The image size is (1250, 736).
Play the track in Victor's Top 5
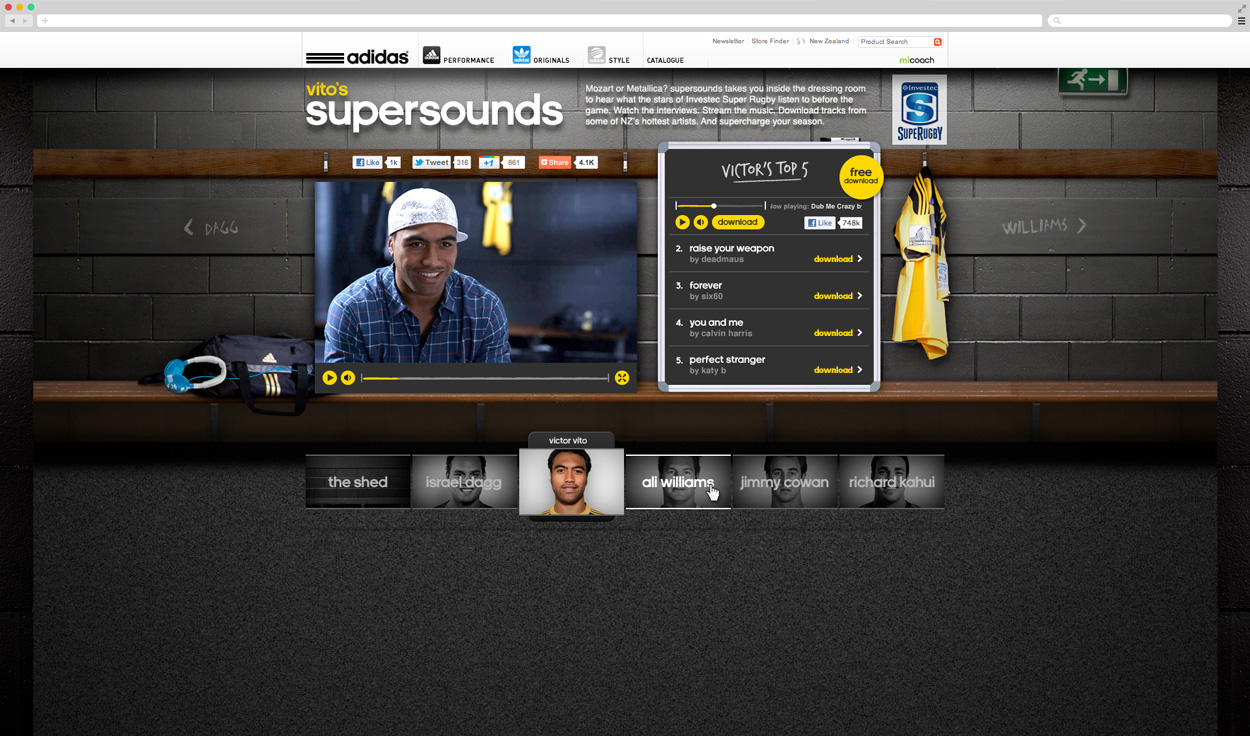(x=682, y=222)
